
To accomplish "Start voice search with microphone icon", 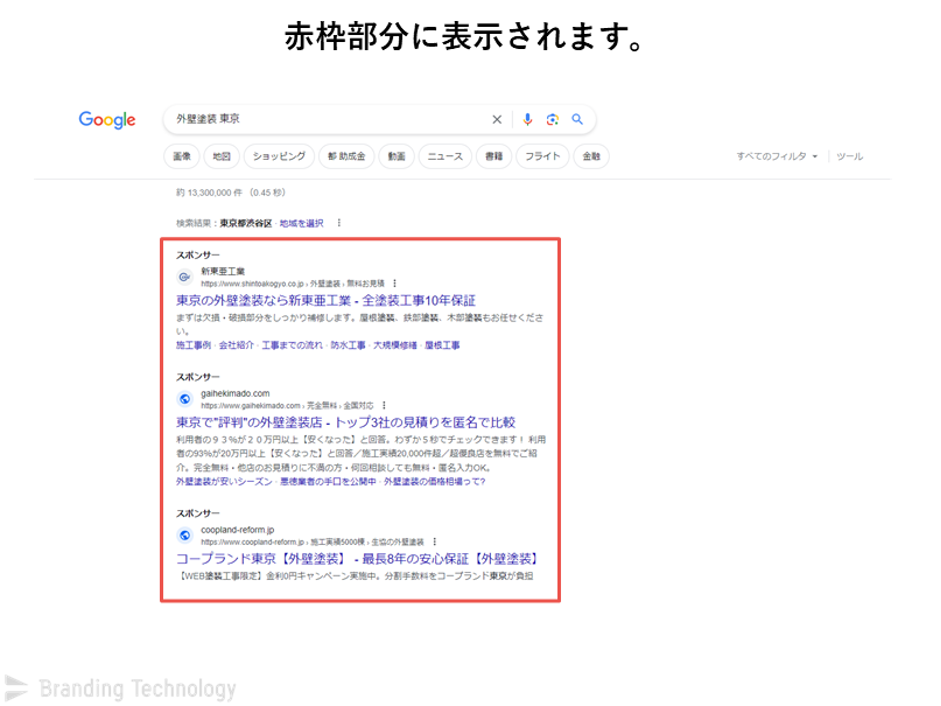I will click(528, 119).
